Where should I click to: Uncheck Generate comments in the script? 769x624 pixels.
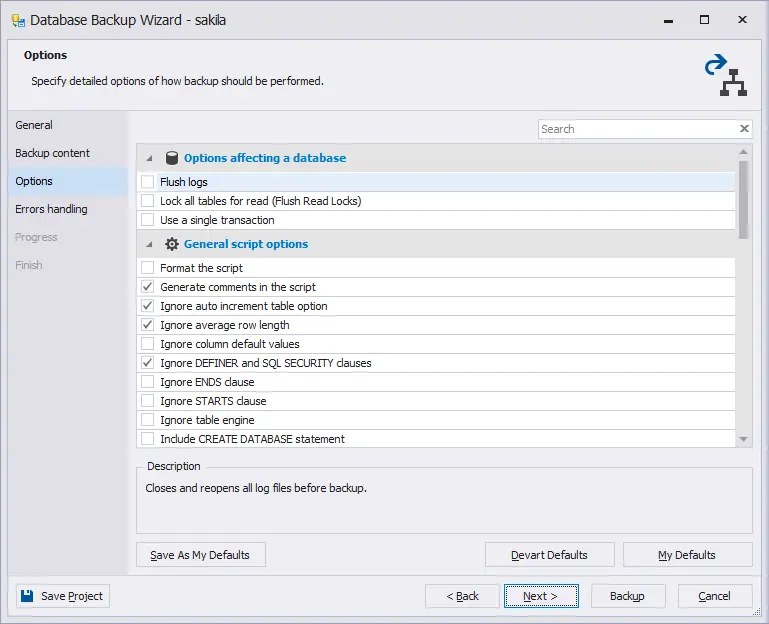147,286
